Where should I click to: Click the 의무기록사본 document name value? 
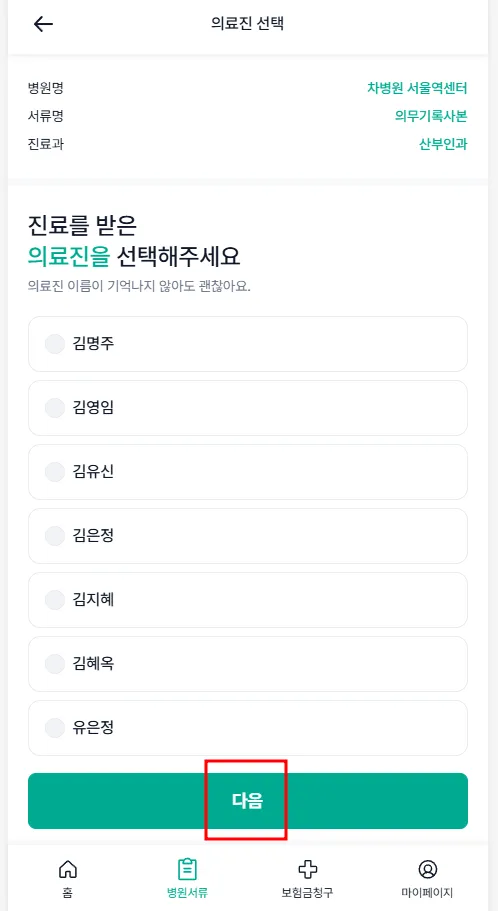[431, 116]
